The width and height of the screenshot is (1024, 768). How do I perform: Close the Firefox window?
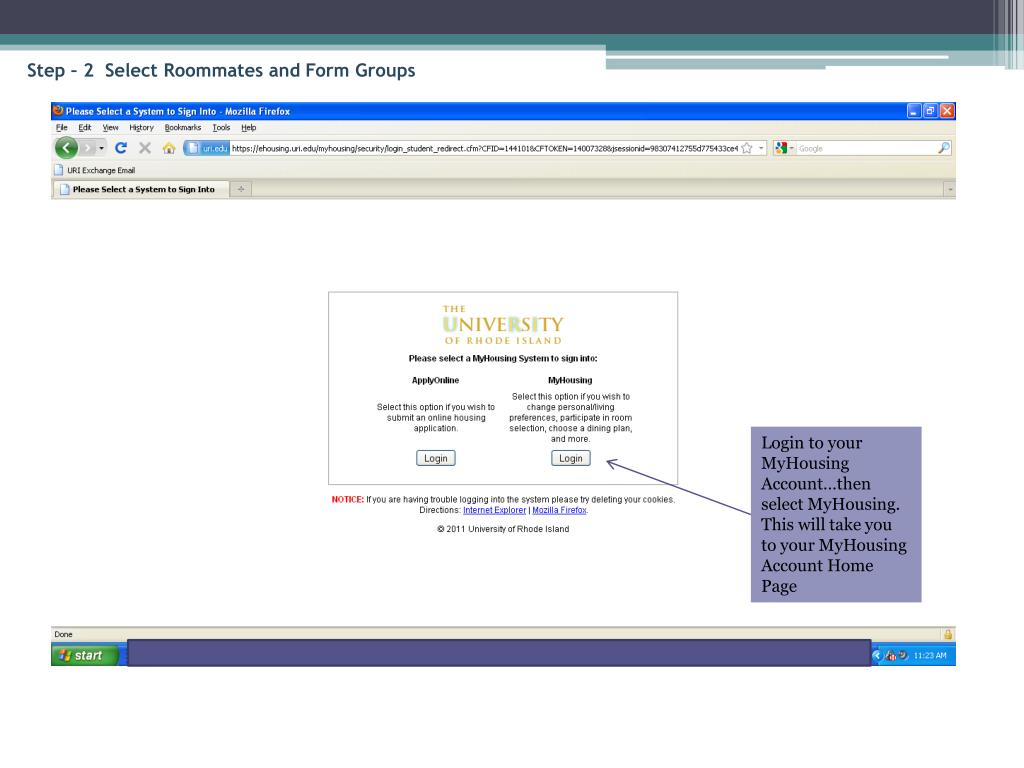(x=947, y=111)
